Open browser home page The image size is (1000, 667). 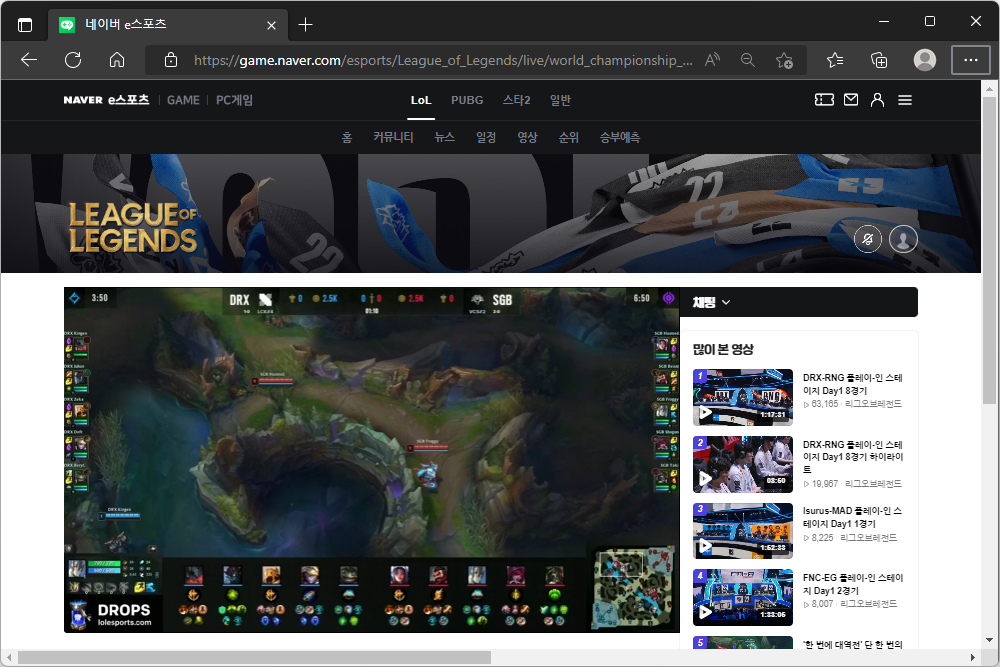click(x=117, y=60)
